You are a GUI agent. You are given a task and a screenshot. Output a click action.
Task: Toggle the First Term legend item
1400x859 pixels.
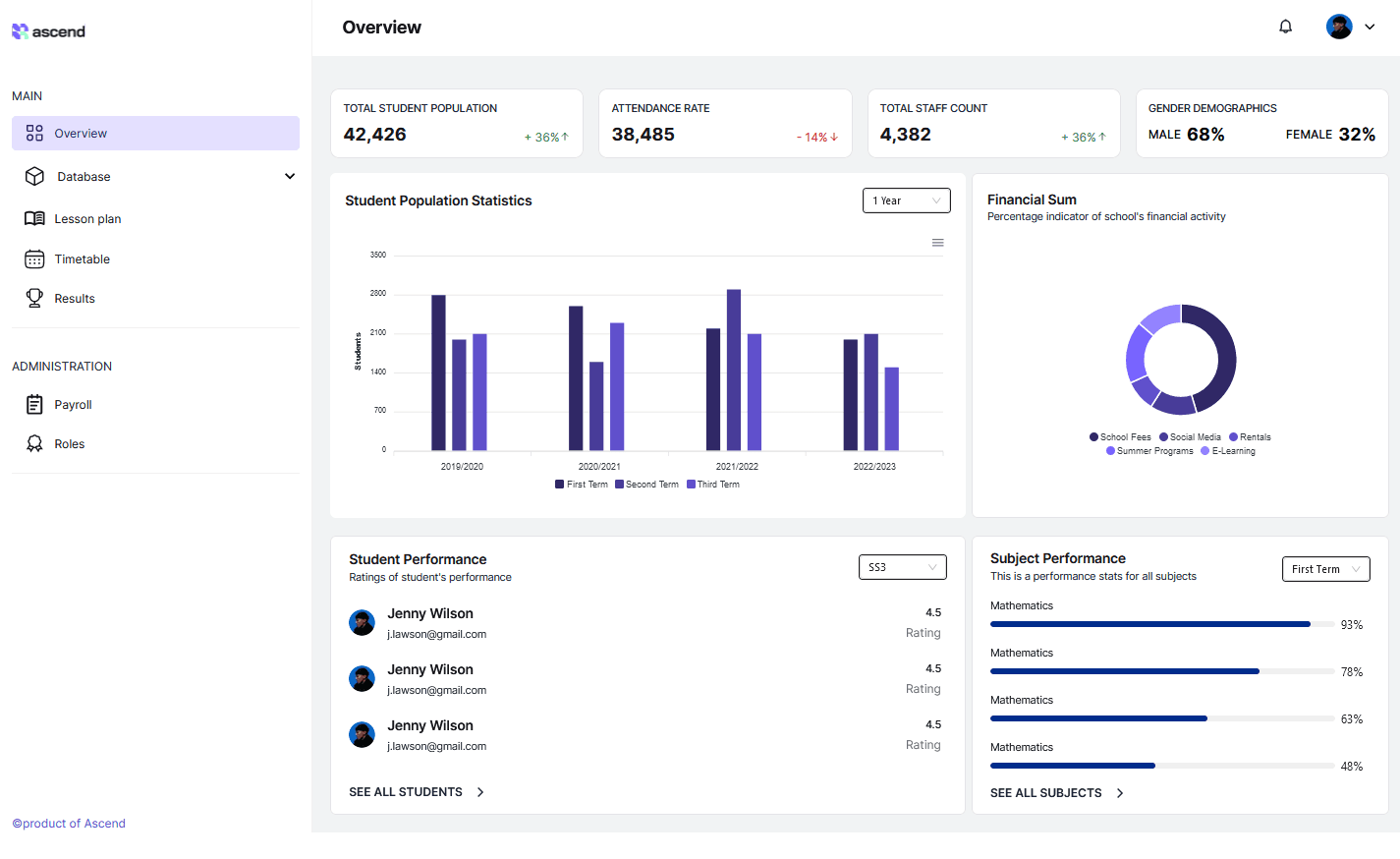(582, 484)
